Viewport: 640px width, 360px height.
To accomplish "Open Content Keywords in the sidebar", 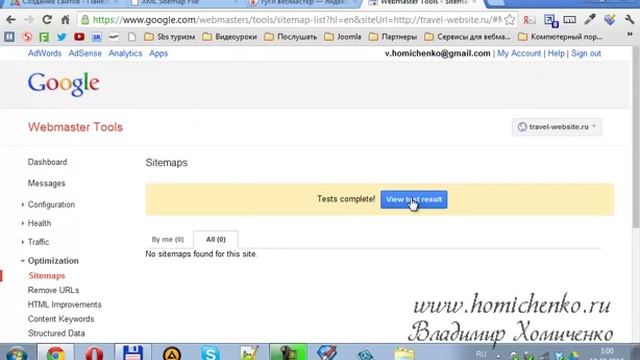I will (61, 319).
